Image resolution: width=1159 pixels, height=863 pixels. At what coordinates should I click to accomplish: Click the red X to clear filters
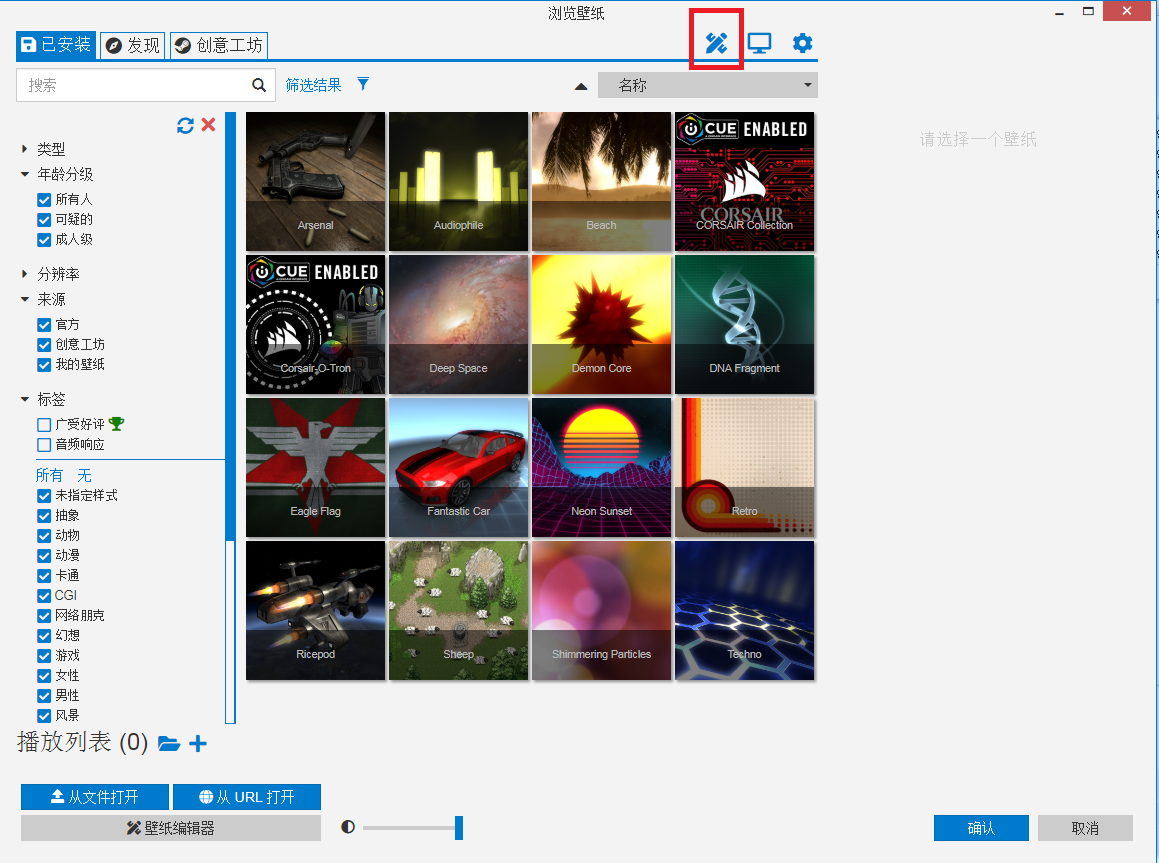tap(207, 125)
